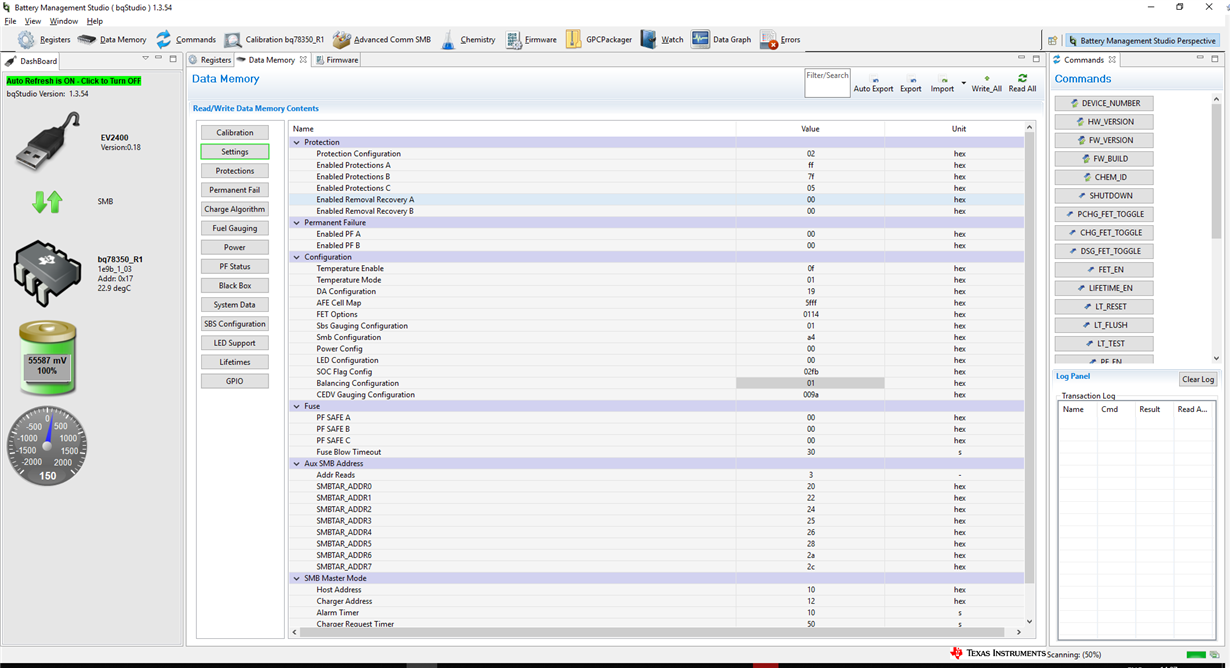The image size is (1230, 668).
Task: Collapse the Permanent Failure group
Action: coord(296,222)
